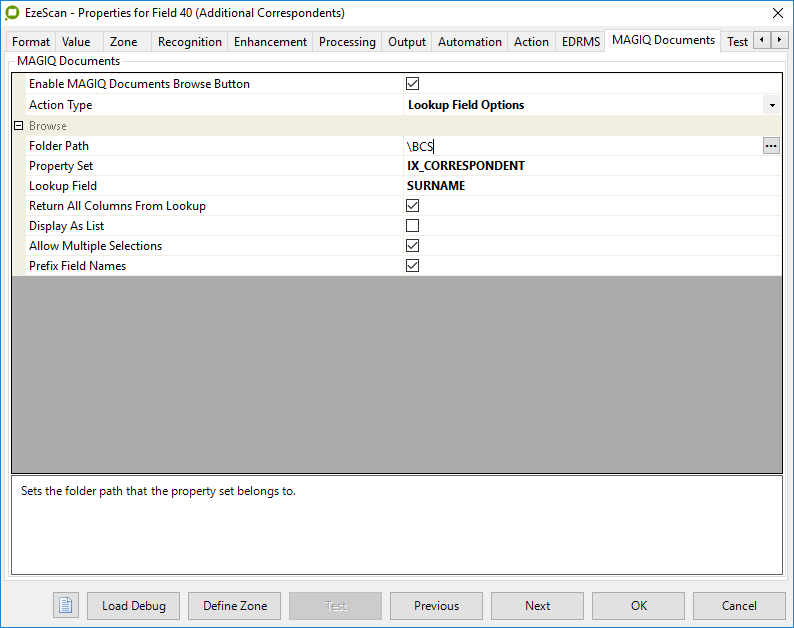The width and height of the screenshot is (794, 628).
Task: Click into the Folder Path text field
Action: [x=580, y=146]
